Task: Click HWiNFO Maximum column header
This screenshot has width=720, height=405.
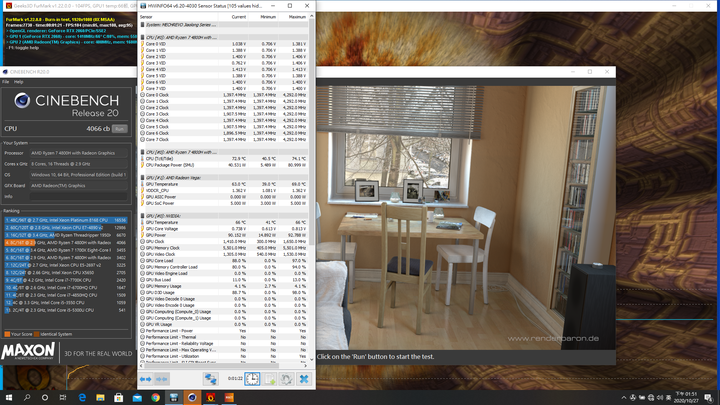Action: pos(293,17)
